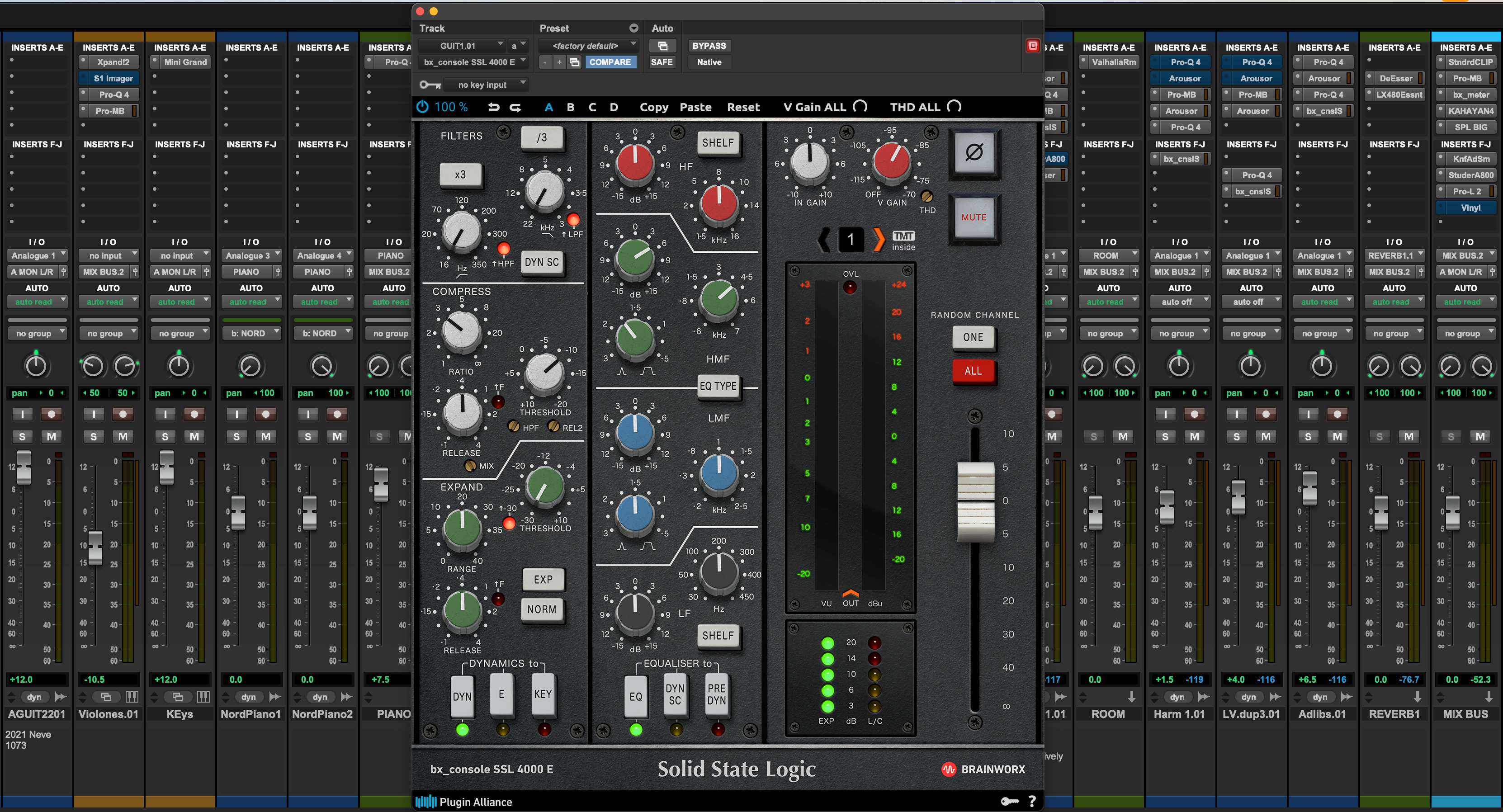The width and height of the screenshot is (1503, 812).
Task: Click the IN GAIN knob
Action: click(809, 162)
